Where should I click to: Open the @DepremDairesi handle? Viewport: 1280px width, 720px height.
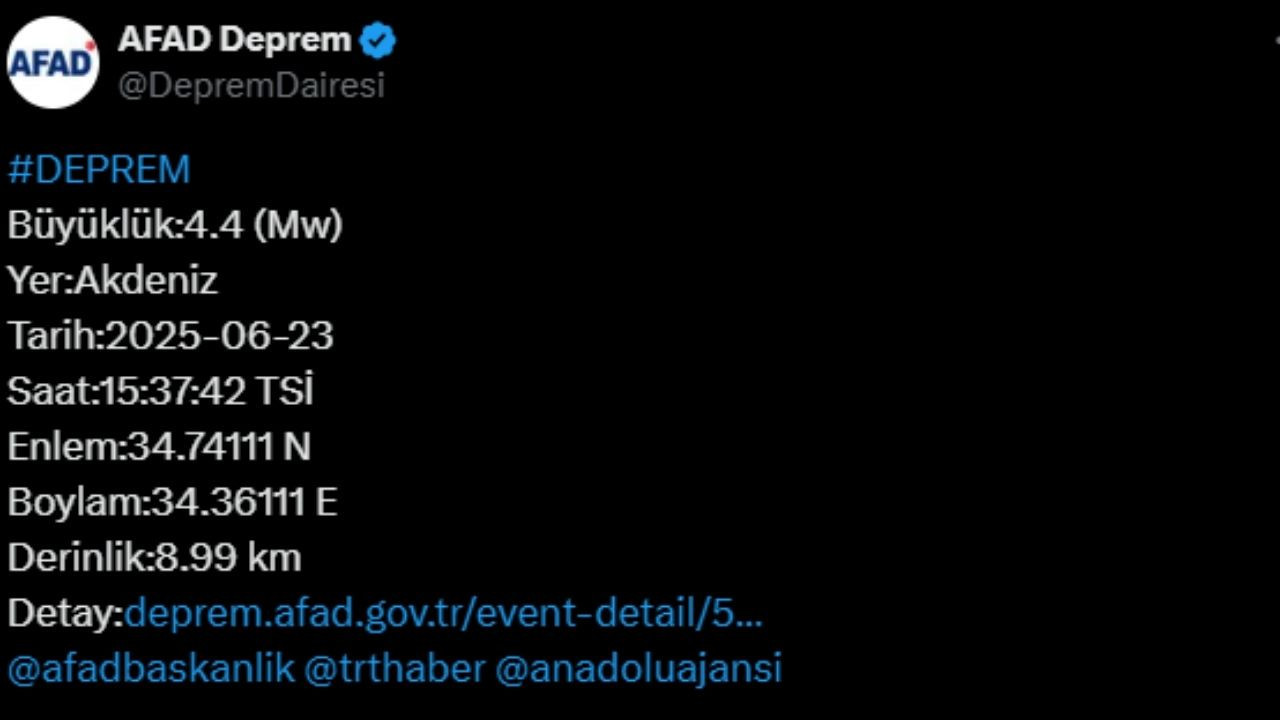[x=251, y=86]
